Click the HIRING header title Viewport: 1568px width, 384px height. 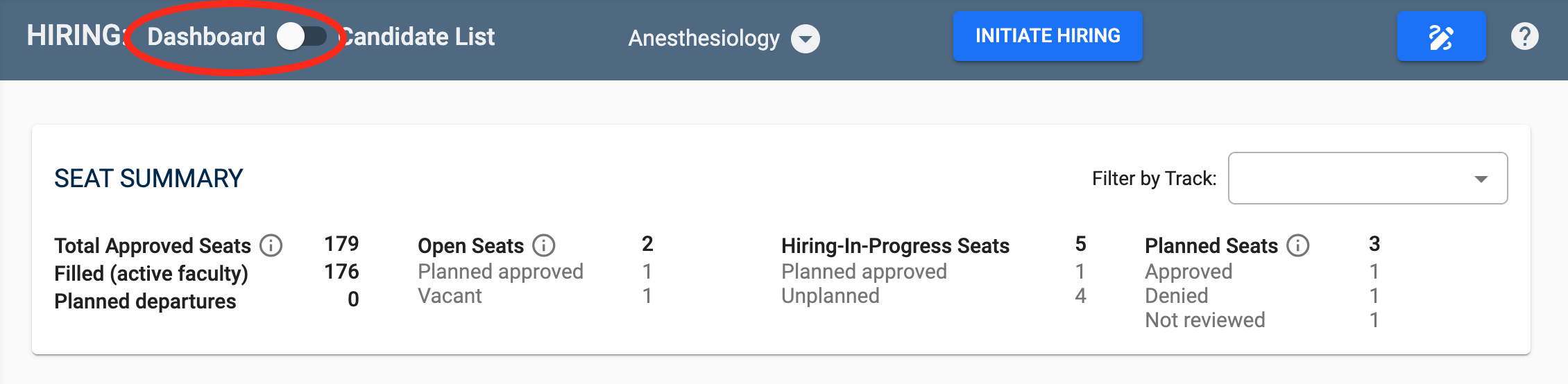pyautogui.click(x=75, y=35)
